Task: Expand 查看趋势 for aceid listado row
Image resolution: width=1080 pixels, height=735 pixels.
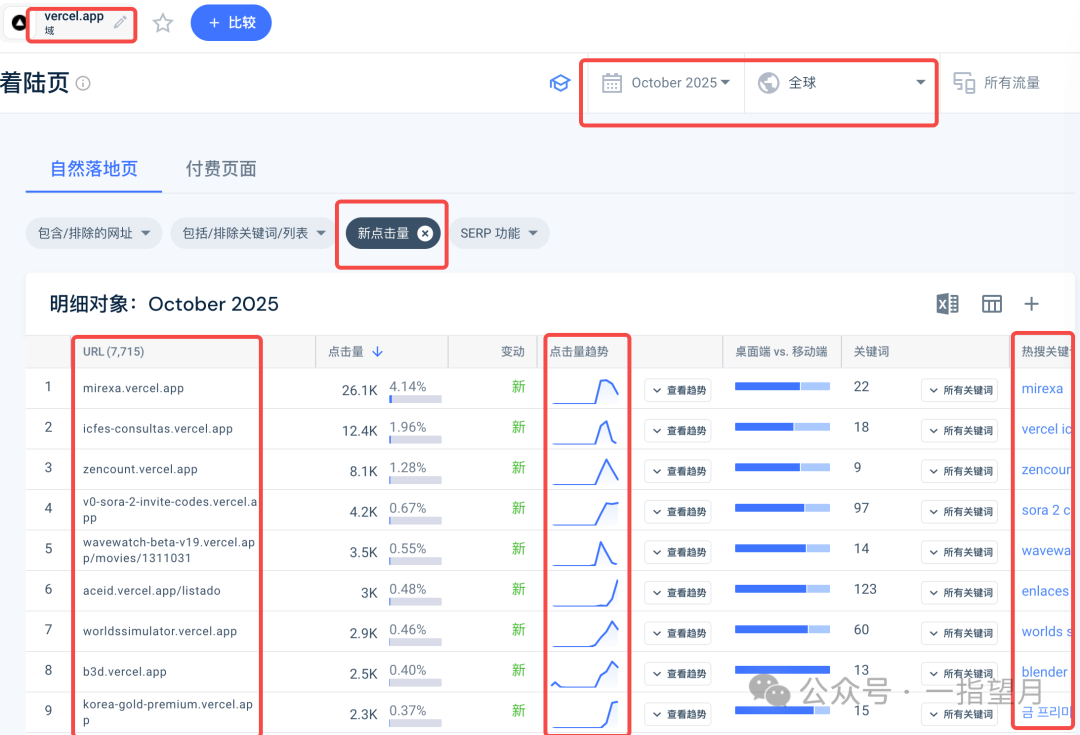Action: click(678, 593)
